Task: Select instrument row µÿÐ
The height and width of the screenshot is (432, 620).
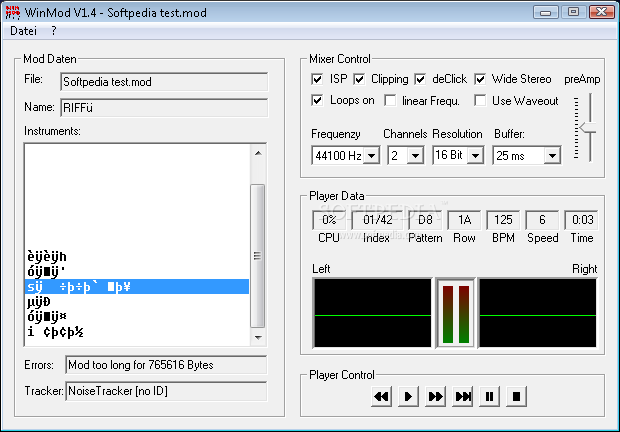Action: (137, 302)
